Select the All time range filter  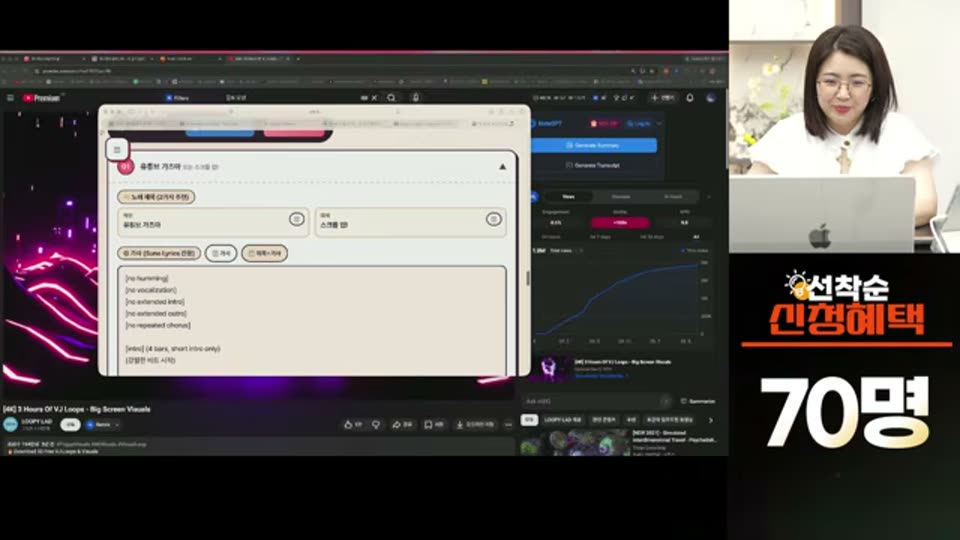click(x=696, y=236)
